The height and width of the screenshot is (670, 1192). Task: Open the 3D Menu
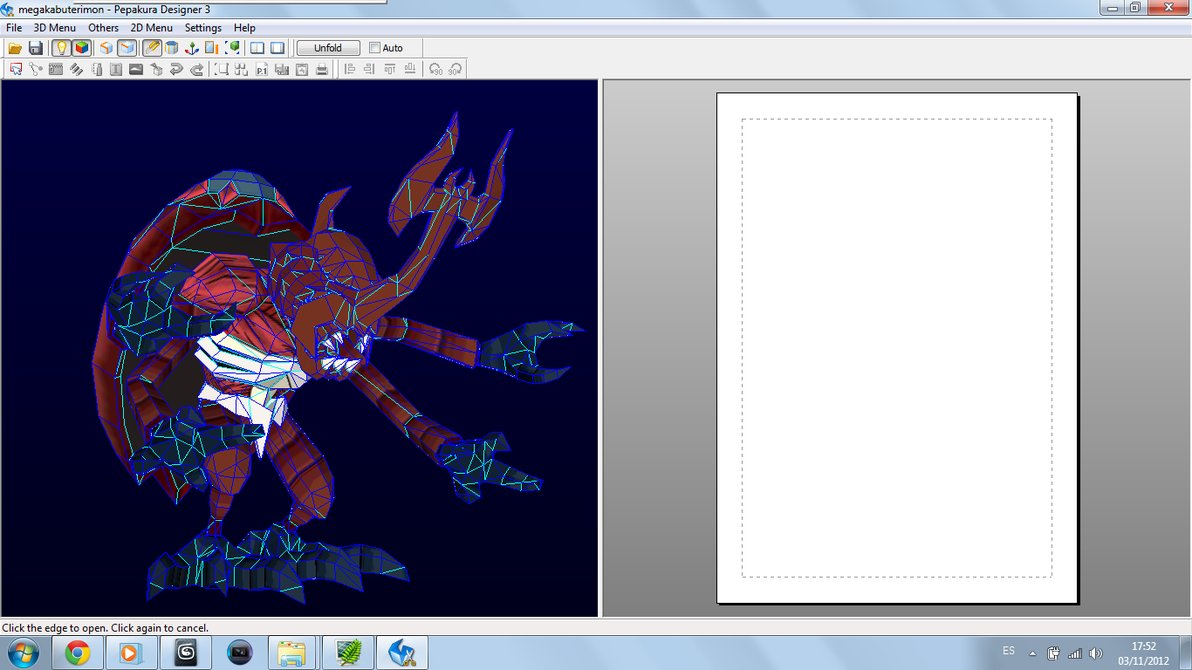point(54,28)
